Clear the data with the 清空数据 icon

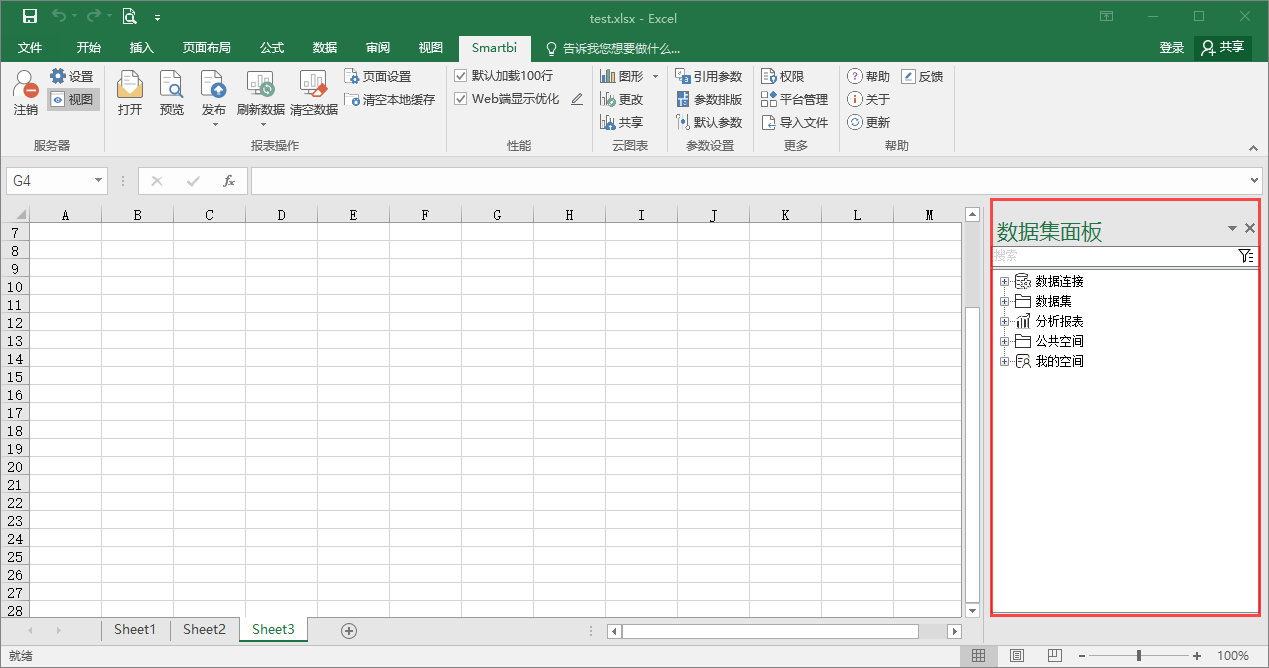314,93
